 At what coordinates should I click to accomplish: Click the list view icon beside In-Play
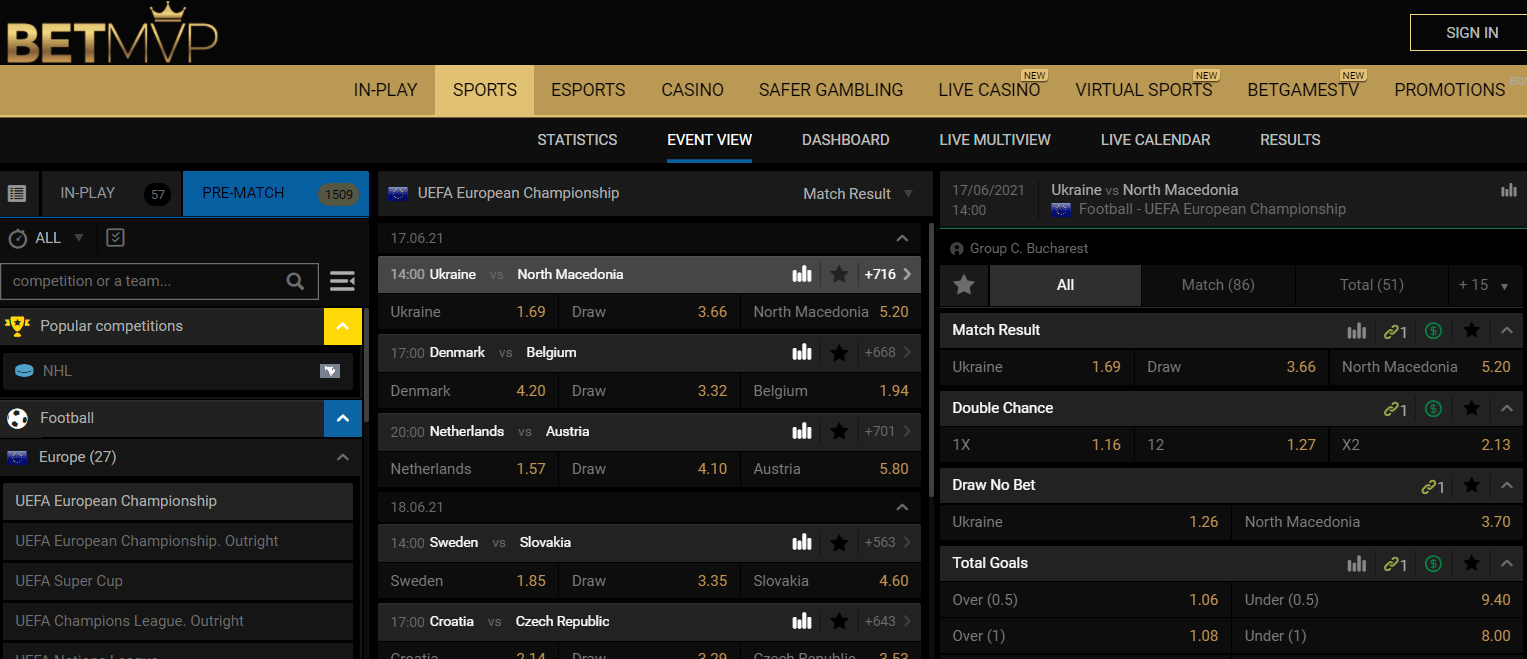[x=17, y=194]
